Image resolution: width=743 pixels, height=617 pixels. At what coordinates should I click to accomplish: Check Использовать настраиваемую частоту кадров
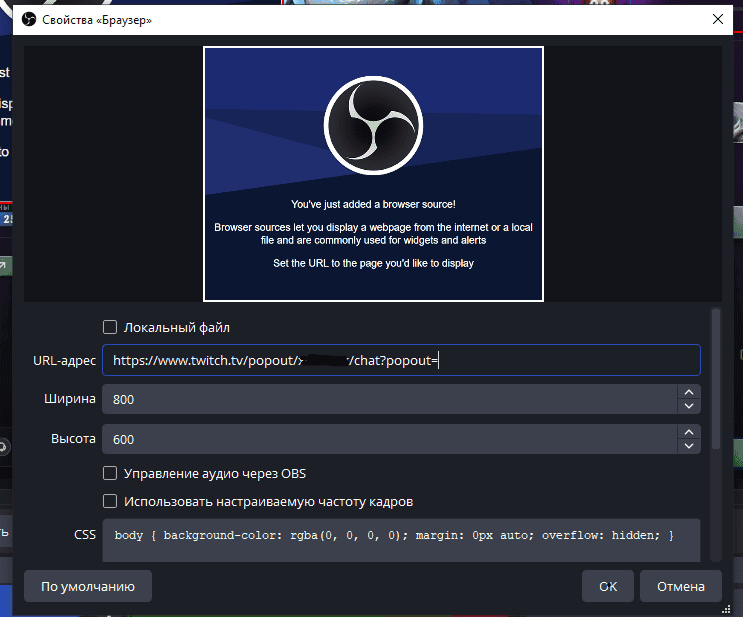pyautogui.click(x=110, y=501)
